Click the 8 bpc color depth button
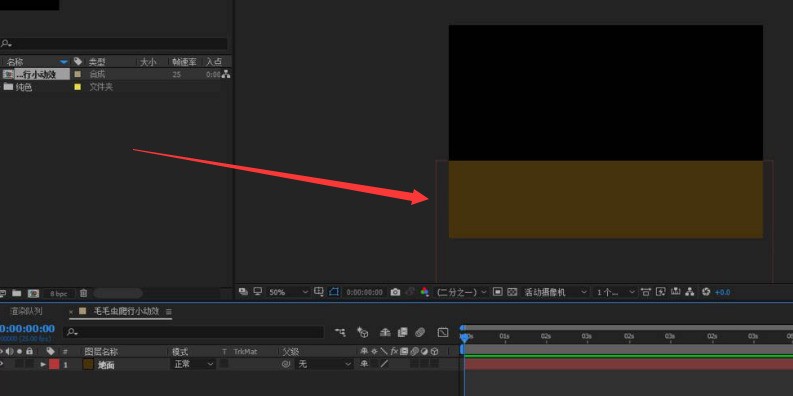 pos(59,293)
